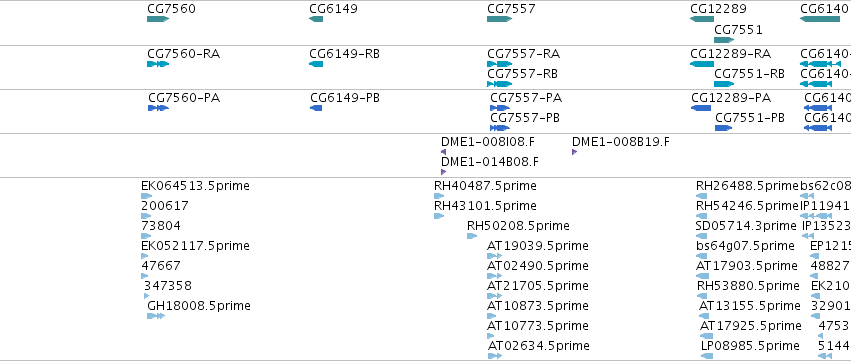This screenshot has width=851, height=361.
Task: Click the DME1-014B08.F marker triangle
Action: [x=443, y=172]
